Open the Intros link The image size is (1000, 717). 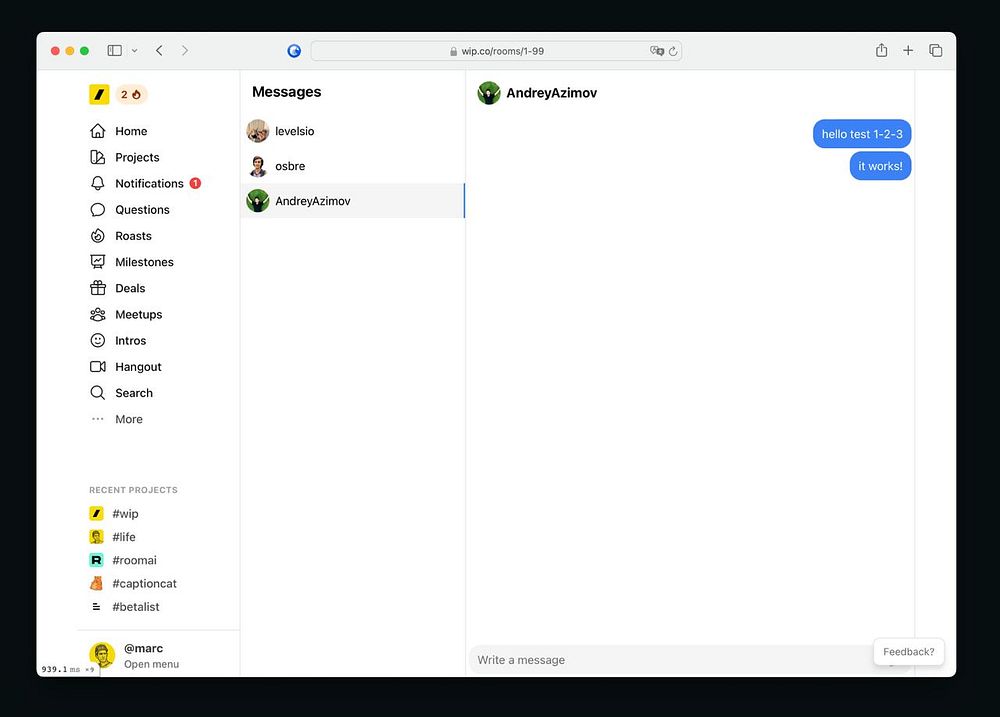coord(130,340)
